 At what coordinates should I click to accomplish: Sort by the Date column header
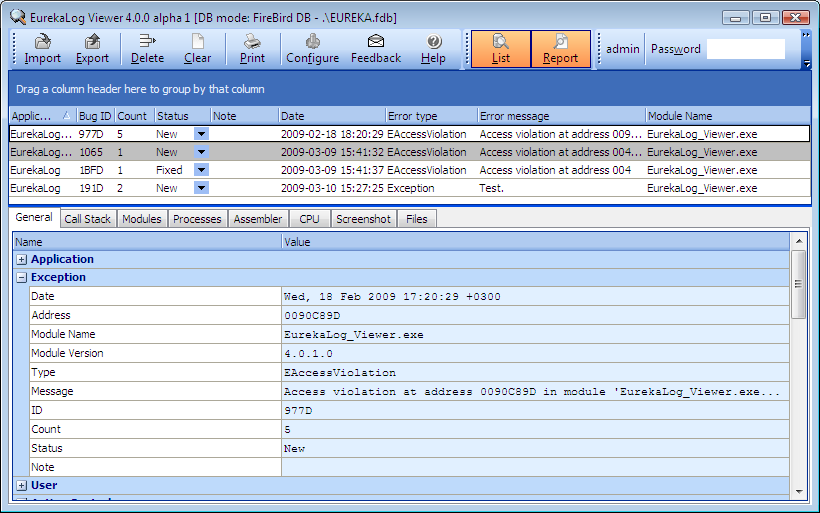pyautogui.click(x=332, y=116)
